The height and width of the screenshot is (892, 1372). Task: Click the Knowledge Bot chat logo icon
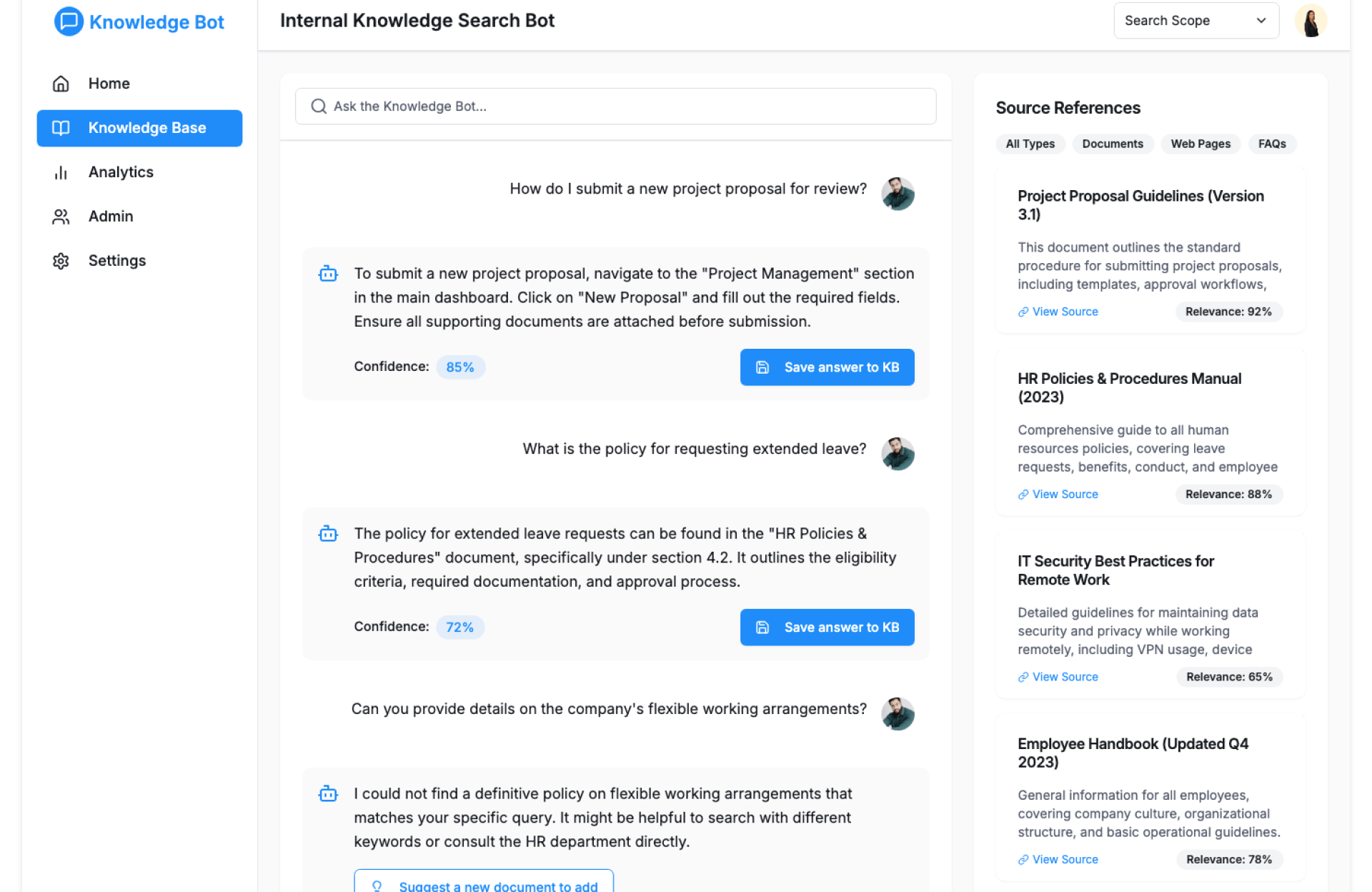[69, 21]
